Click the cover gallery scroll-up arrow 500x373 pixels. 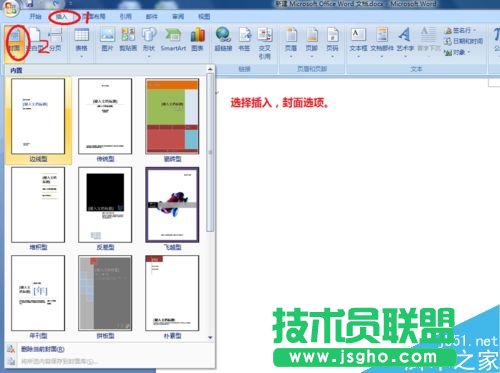(x=210, y=69)
